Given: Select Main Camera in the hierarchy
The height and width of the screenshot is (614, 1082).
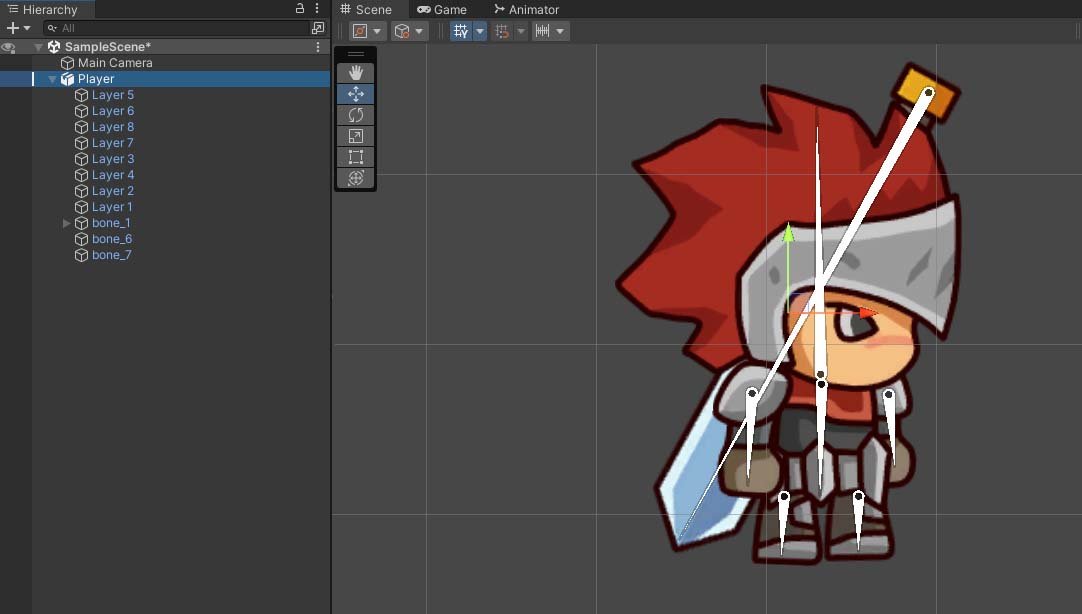Looking at the screenshot, I should click(115, 63).
